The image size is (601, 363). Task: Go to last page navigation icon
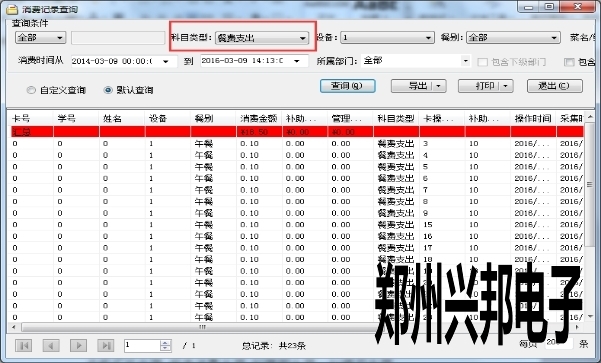tap(105, 345)
